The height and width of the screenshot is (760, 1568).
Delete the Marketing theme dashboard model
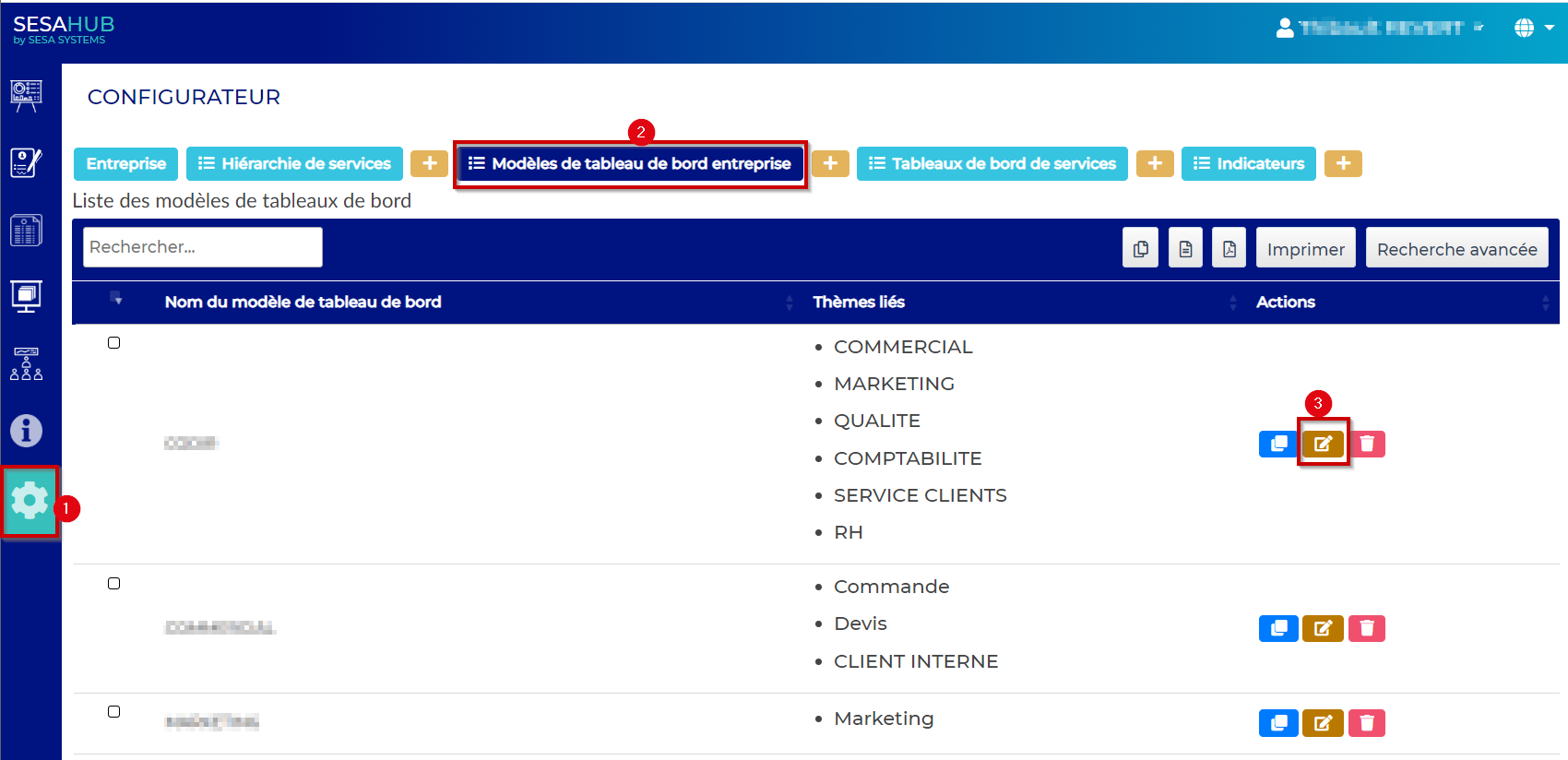point(1367,723)
